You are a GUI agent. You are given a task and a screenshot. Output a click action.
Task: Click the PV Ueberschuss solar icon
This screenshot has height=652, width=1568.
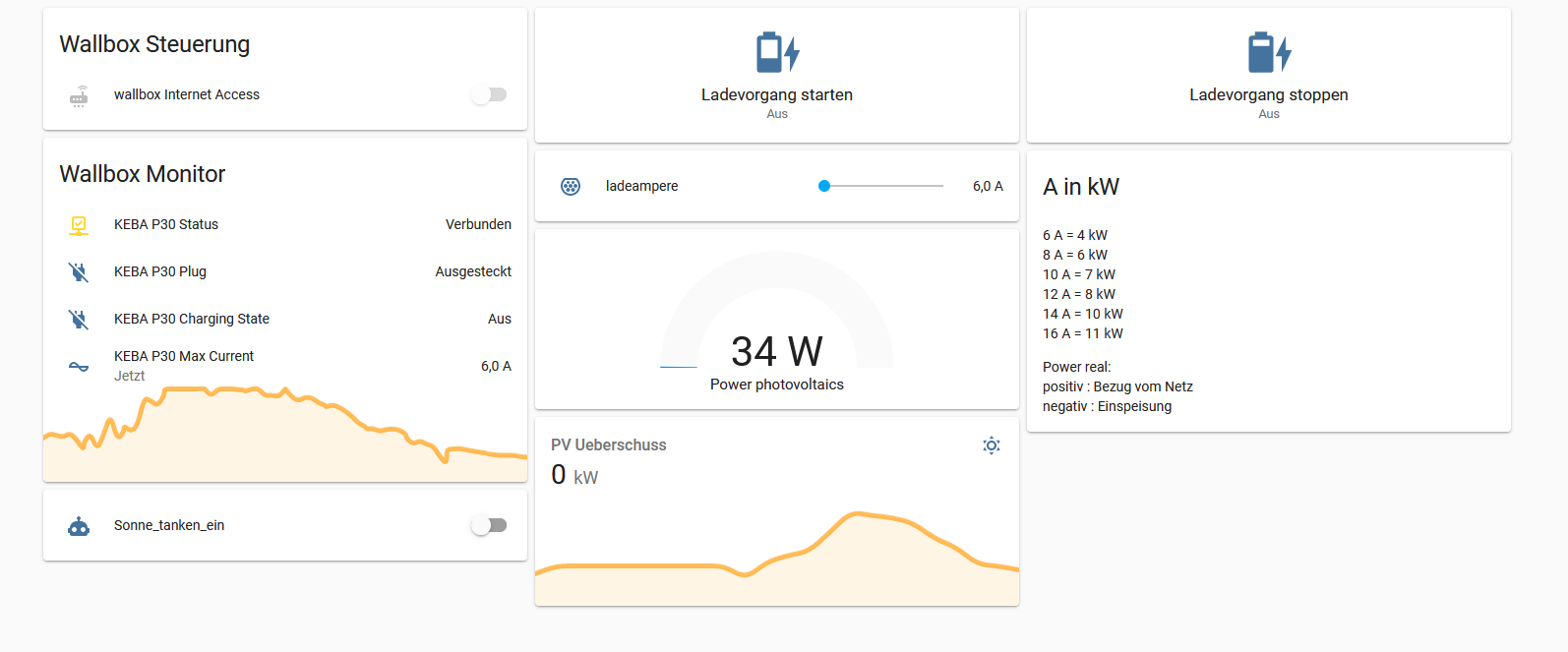(992, 445)
